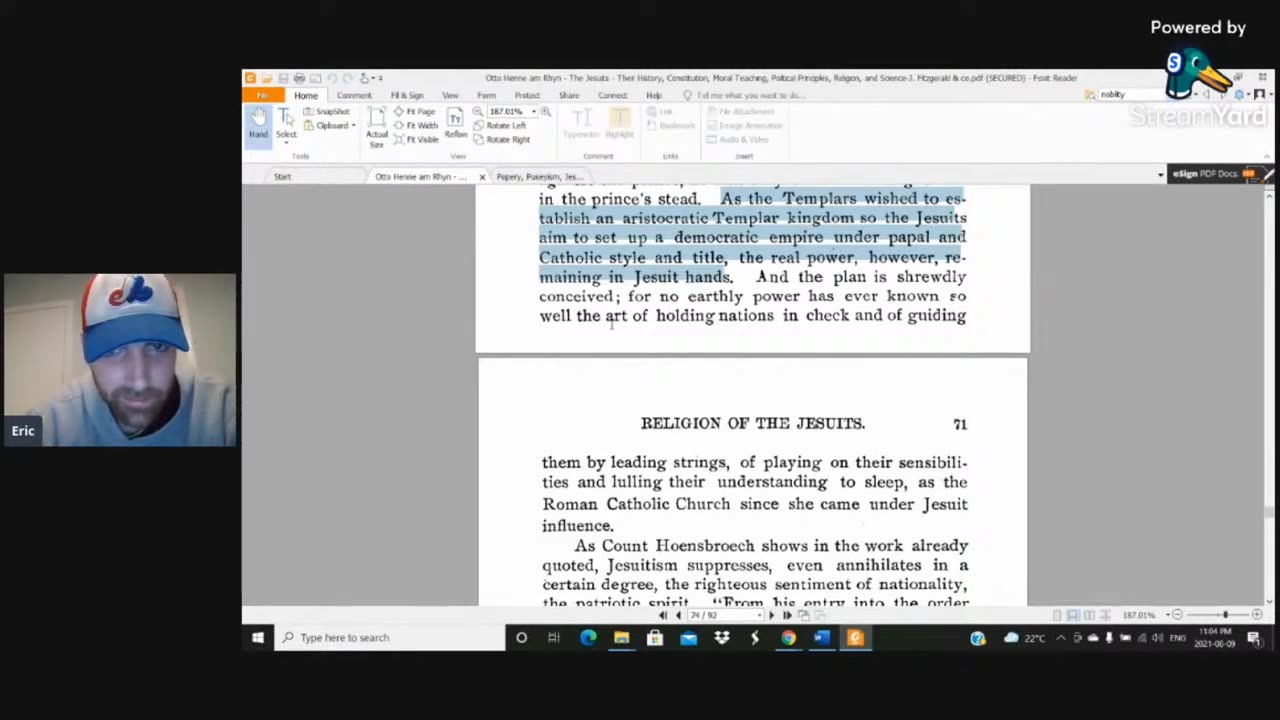Click the Type here to search box

click(390, 638)
